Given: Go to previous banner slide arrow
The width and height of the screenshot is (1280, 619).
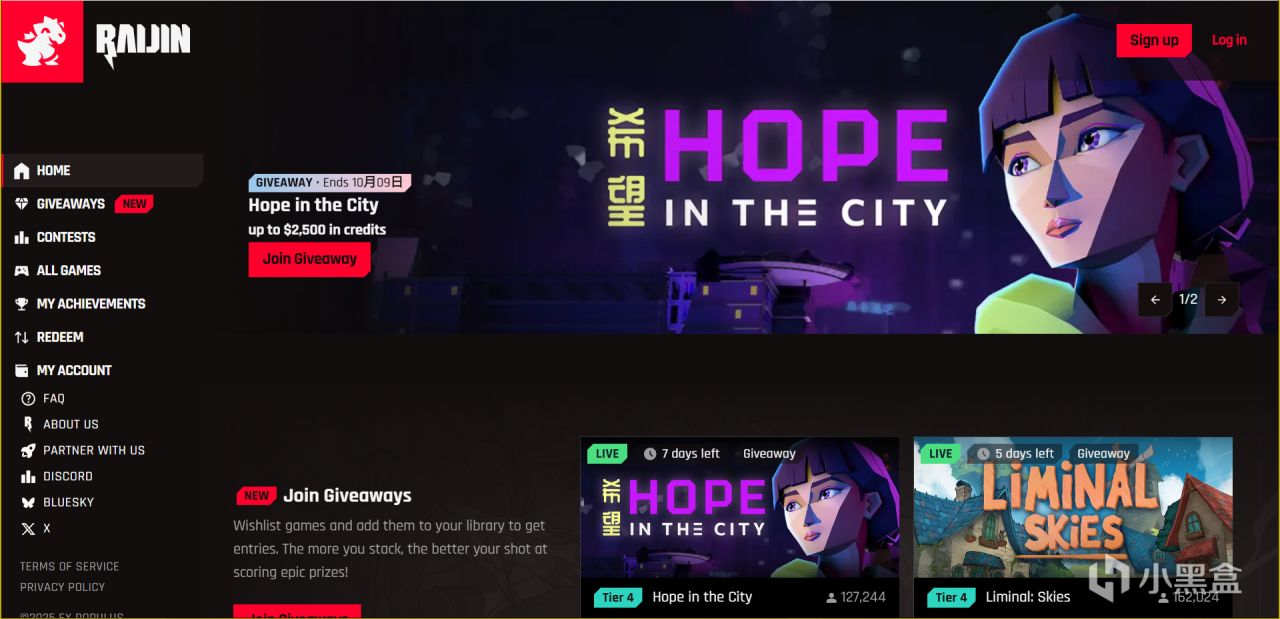Looking at the screenshot, I should [1155, 299].
